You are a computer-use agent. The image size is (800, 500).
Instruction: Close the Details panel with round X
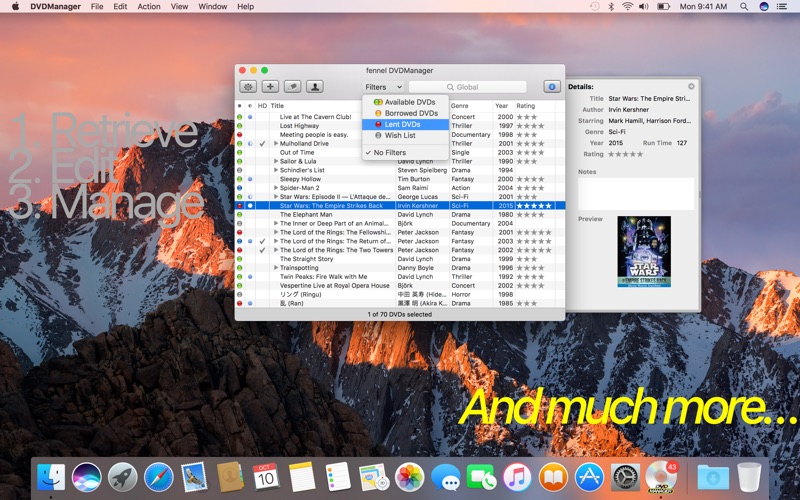[x=691, y=86]
